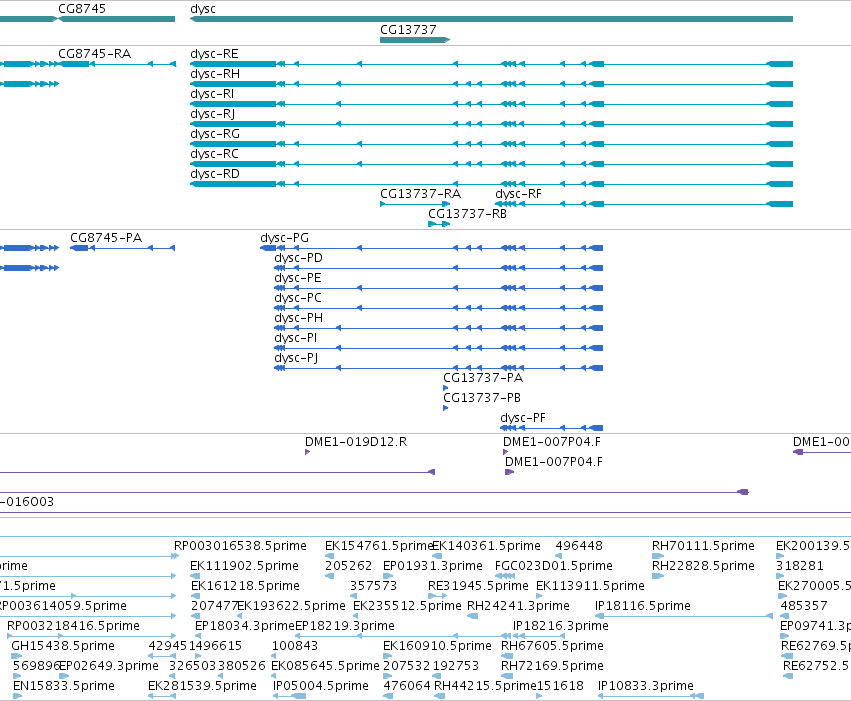Select the CG8745 gene label
Viewport: 851px width, 701px height.
click(x=82, y=9)
